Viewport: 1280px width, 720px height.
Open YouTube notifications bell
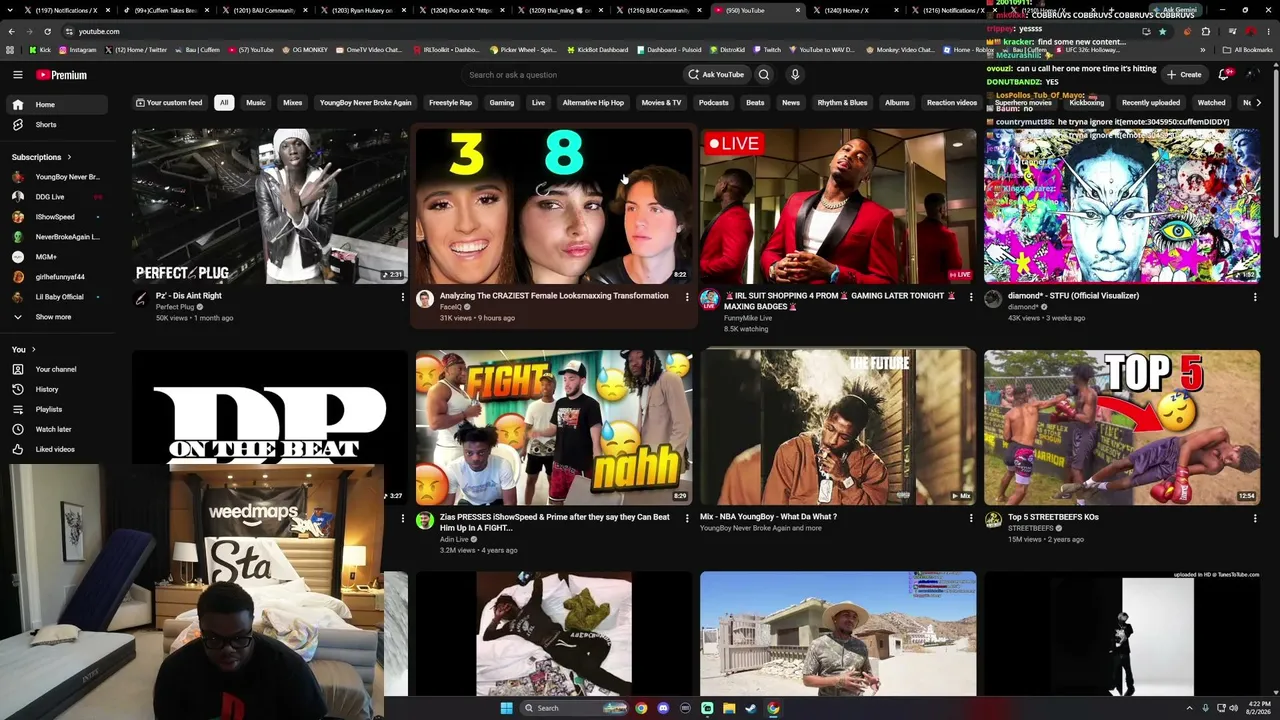coord(1224,75)
